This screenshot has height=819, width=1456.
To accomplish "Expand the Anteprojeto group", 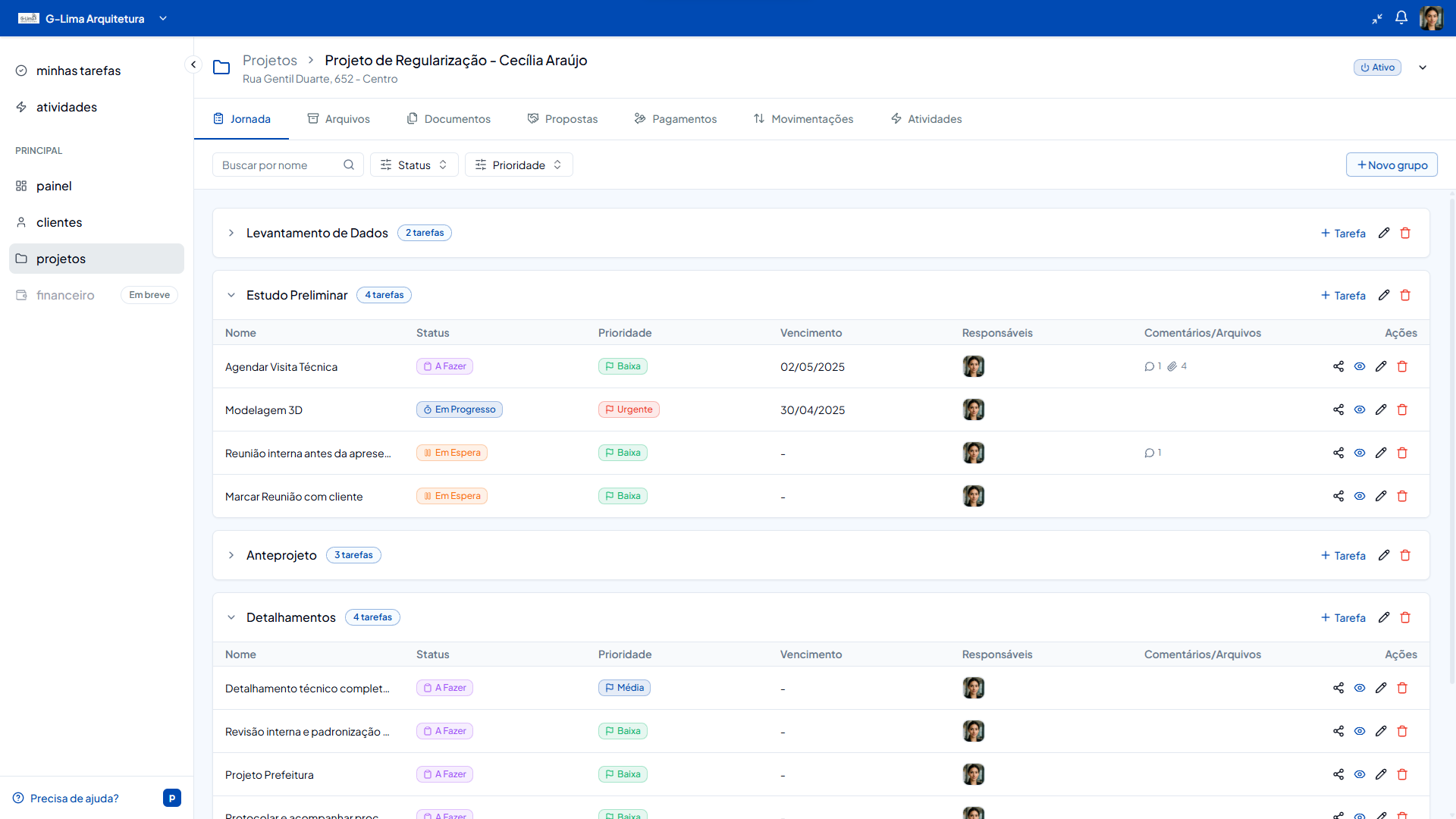I will [231, 555].
